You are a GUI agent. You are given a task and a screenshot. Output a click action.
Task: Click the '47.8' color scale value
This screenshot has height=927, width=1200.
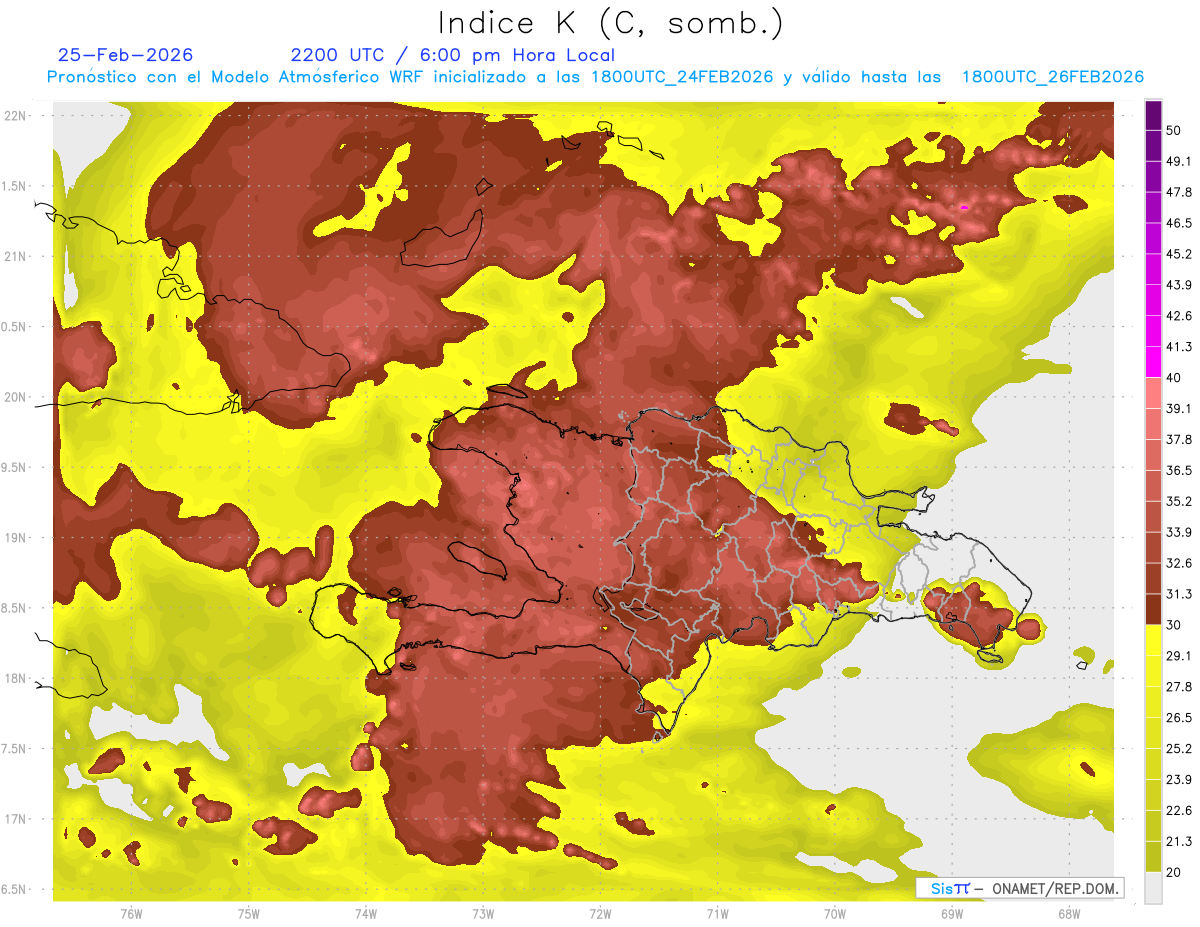pyautogui.click(x=1179, y=192)
